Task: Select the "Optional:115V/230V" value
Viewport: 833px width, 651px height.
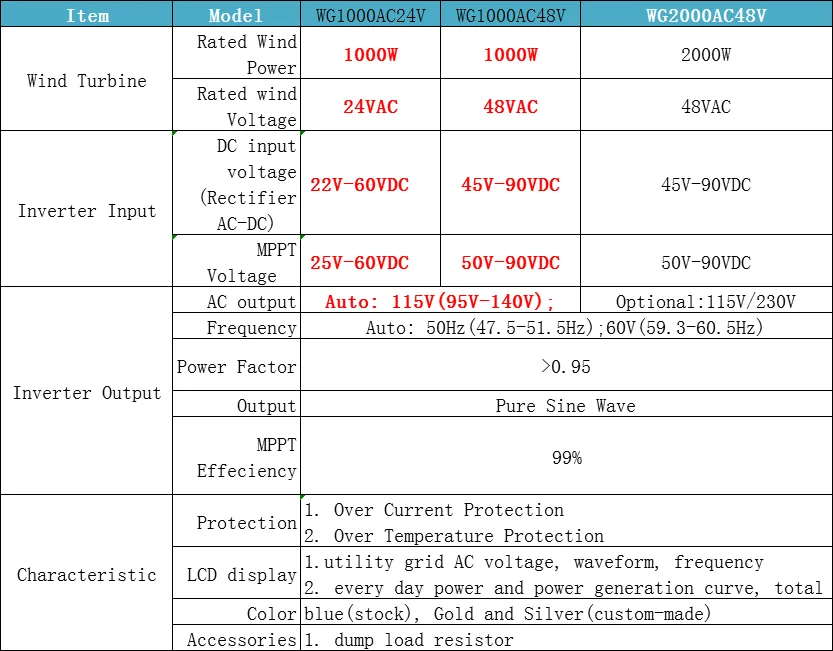Action: 706,302
